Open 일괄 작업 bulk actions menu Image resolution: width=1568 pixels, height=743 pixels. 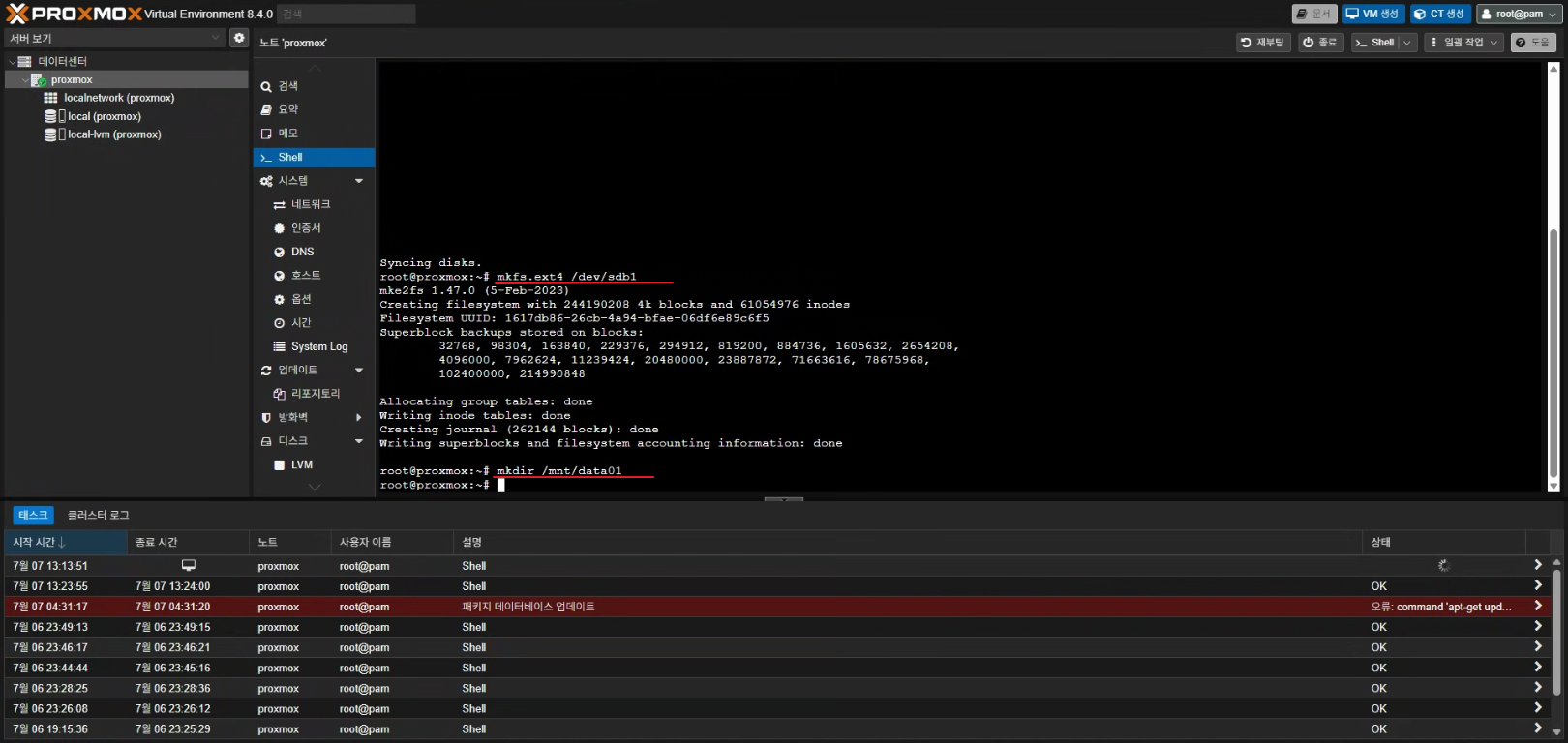[1463, 43]
